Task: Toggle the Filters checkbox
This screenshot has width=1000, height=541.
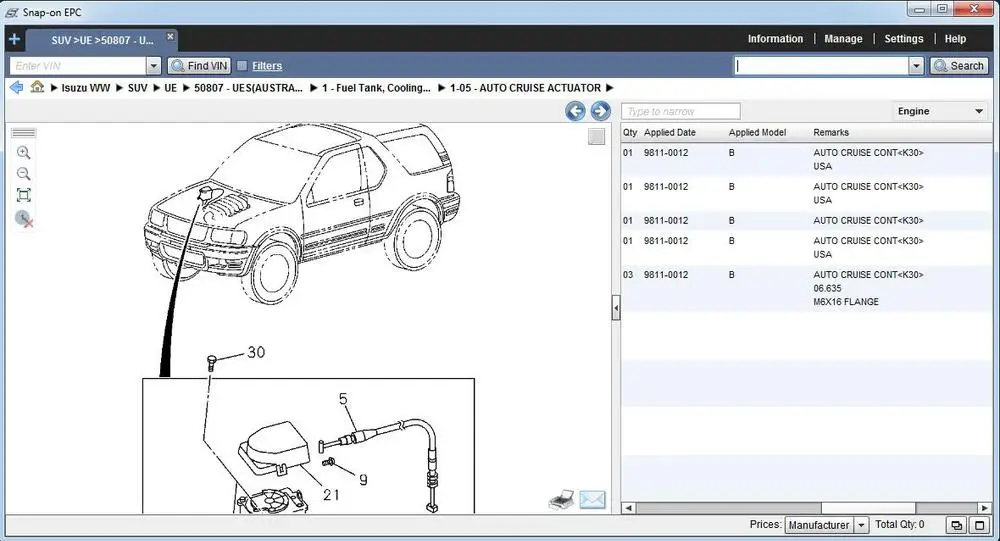Action: tap(242, 66)
